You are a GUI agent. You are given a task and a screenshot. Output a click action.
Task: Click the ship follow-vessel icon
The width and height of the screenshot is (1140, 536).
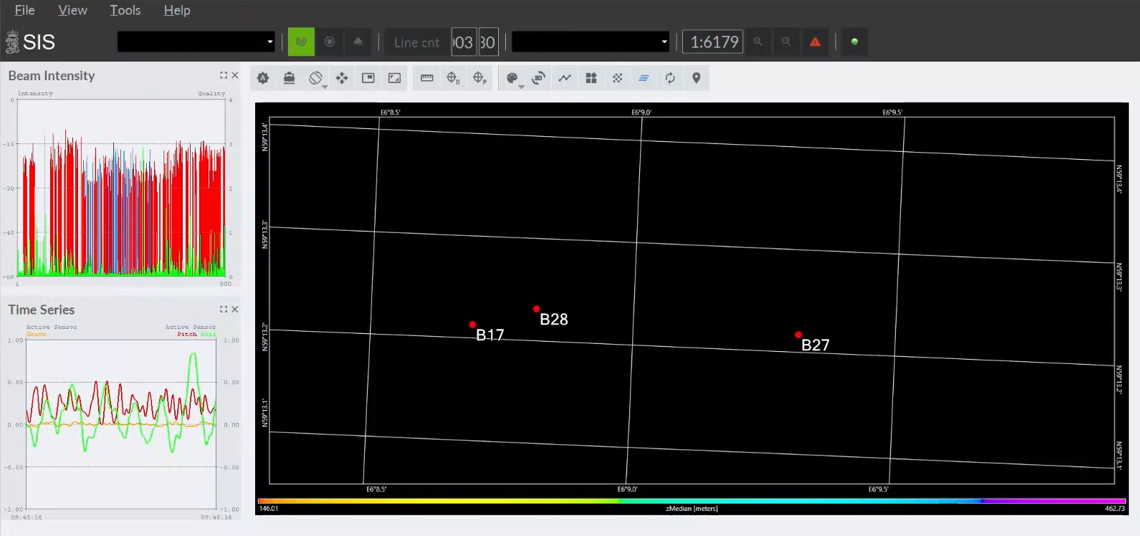[x=289, y=78]
